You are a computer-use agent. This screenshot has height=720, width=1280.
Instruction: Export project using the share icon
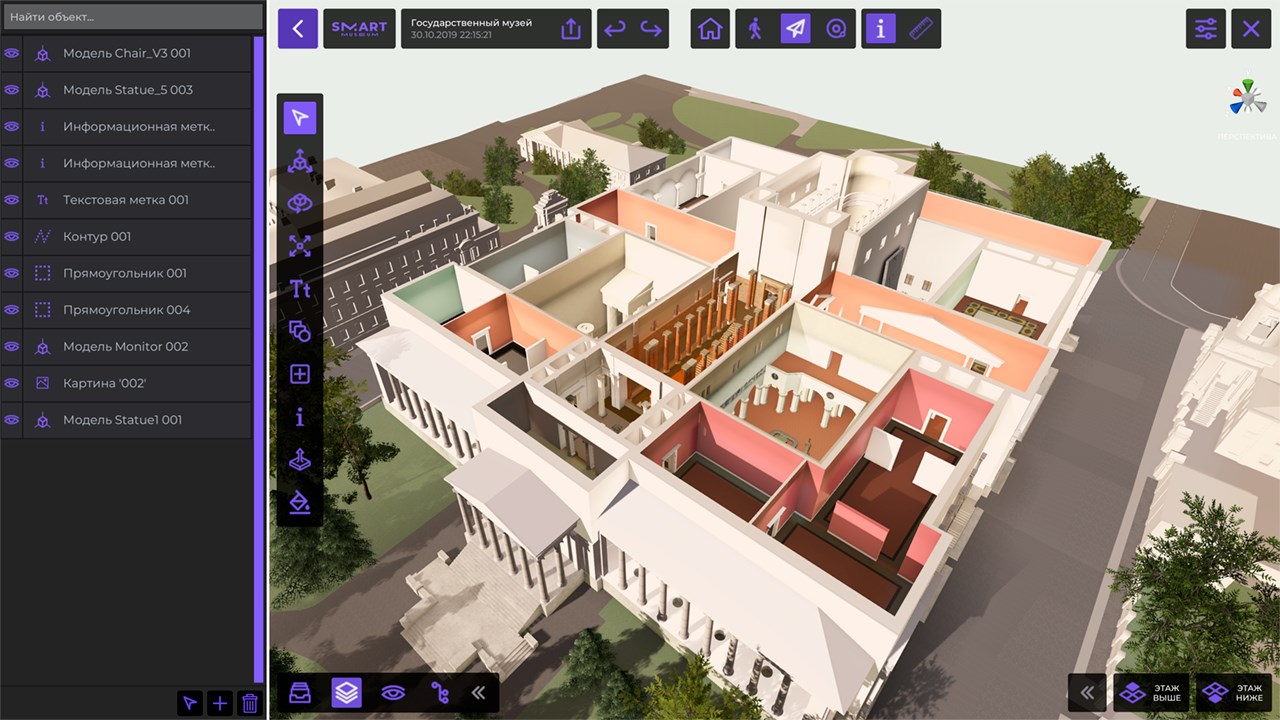coord(571,29)
